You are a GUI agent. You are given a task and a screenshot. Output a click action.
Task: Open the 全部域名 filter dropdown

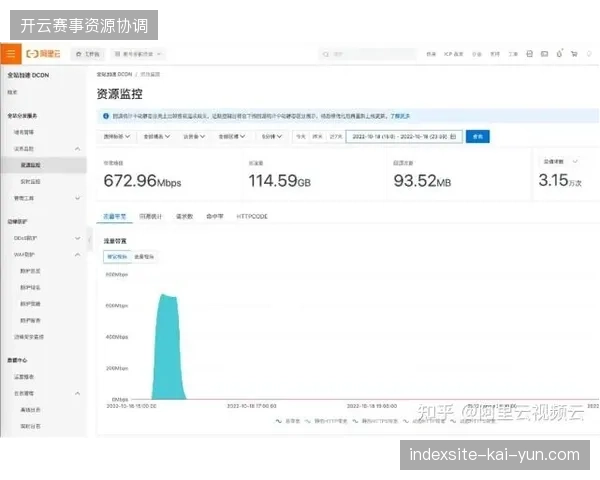157,137
